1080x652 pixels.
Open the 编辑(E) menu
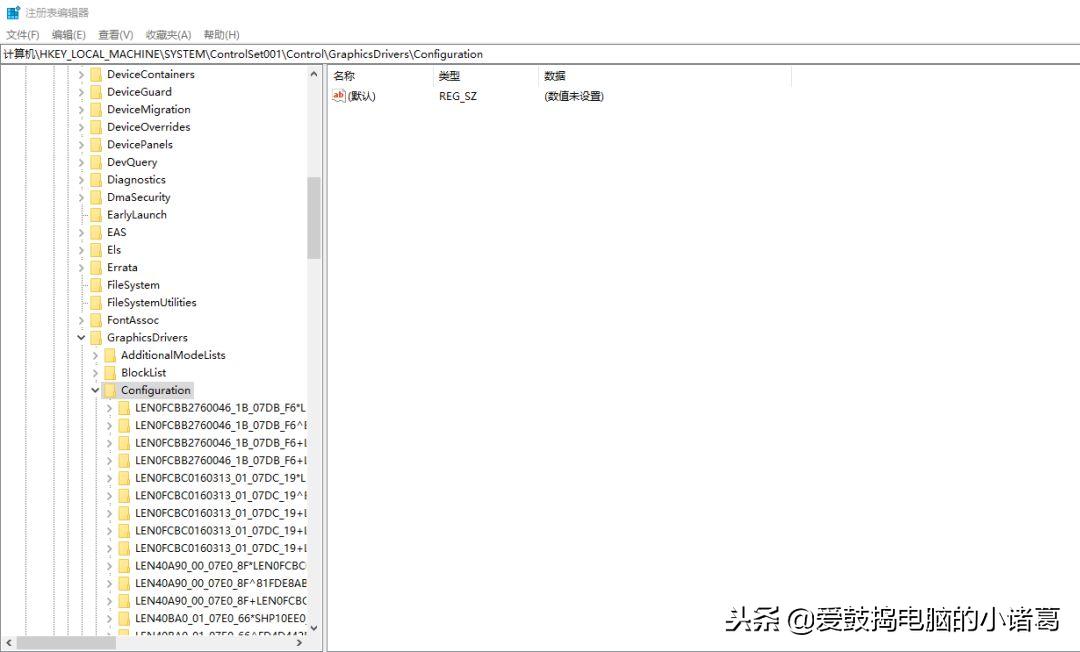[67, 34]
